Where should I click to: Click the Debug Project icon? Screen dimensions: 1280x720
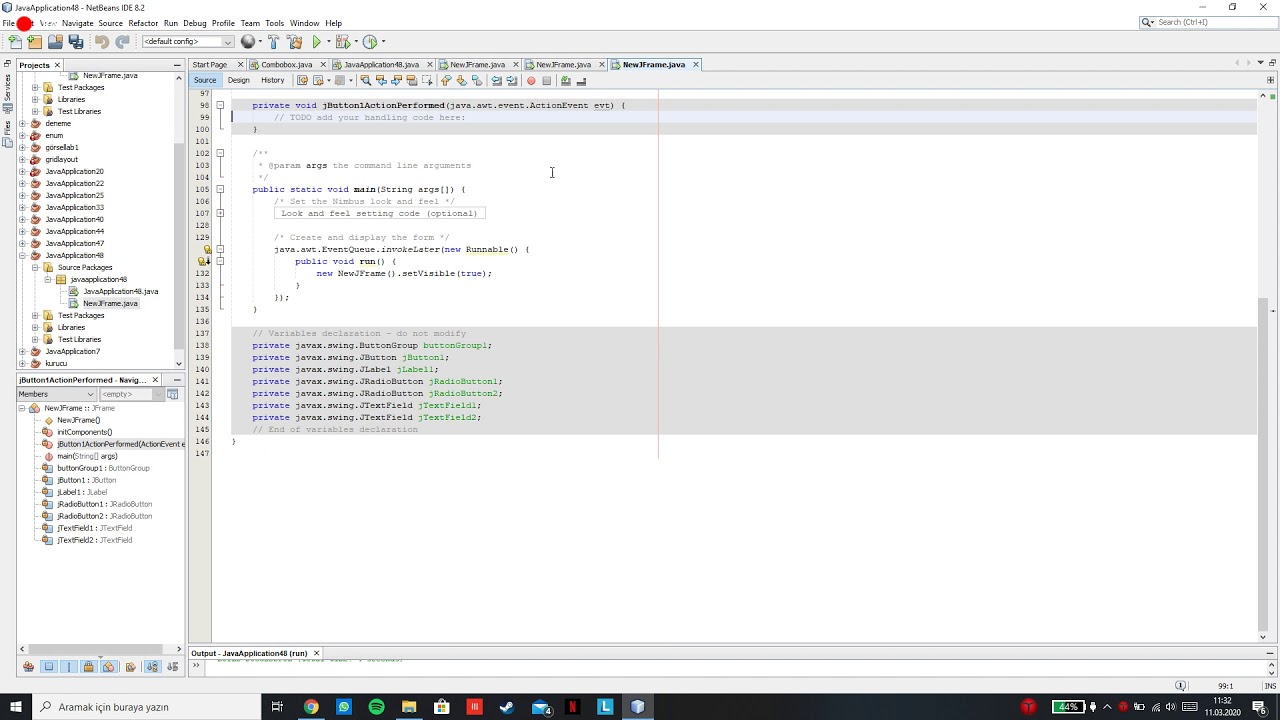coord(343,42)
